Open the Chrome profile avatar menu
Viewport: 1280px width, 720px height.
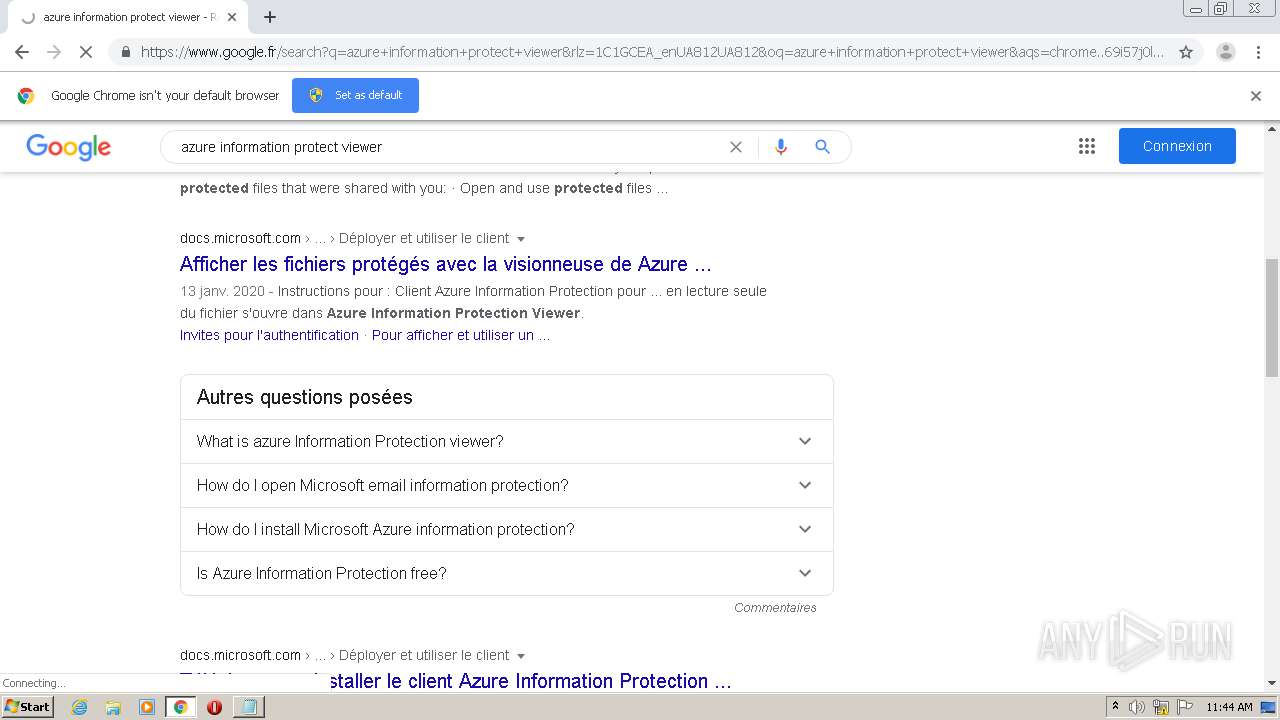1225,52
